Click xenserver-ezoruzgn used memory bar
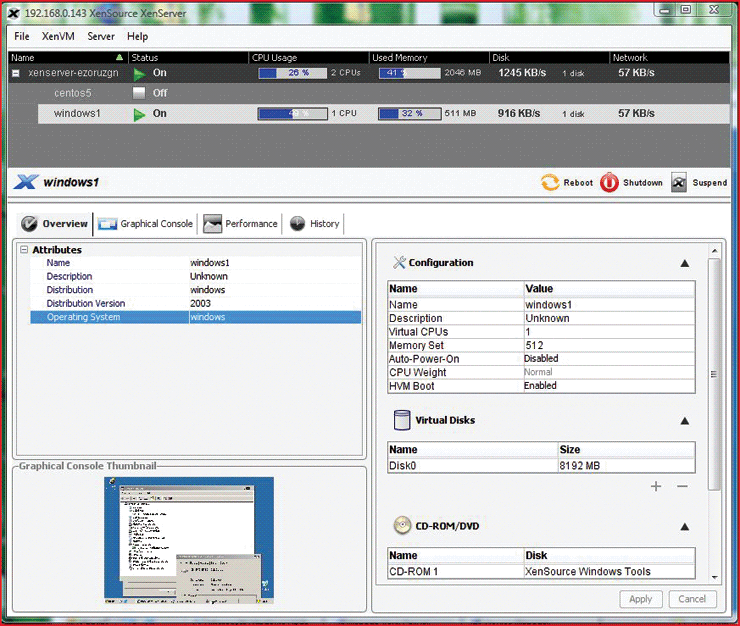The width and height of the screenshot is (740, 626). tap(410, 73)
